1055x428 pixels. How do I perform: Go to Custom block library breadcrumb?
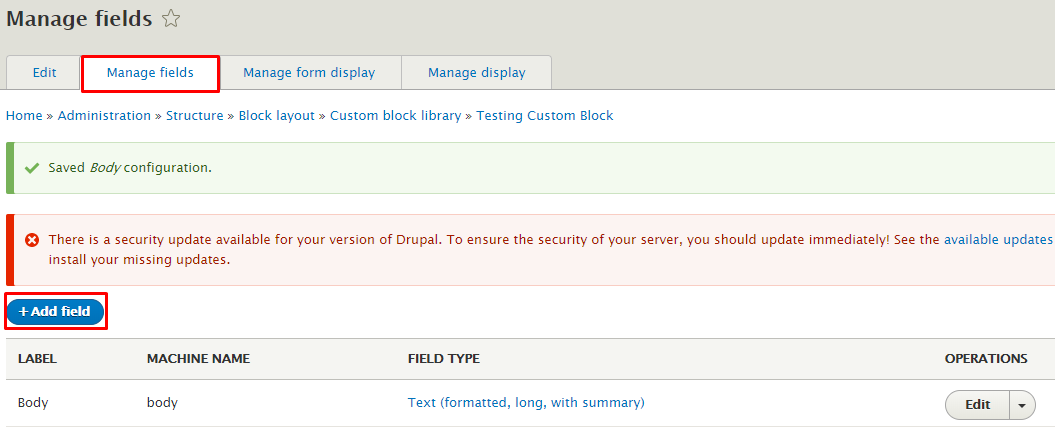pyautogui.click(x=396, y=116)
